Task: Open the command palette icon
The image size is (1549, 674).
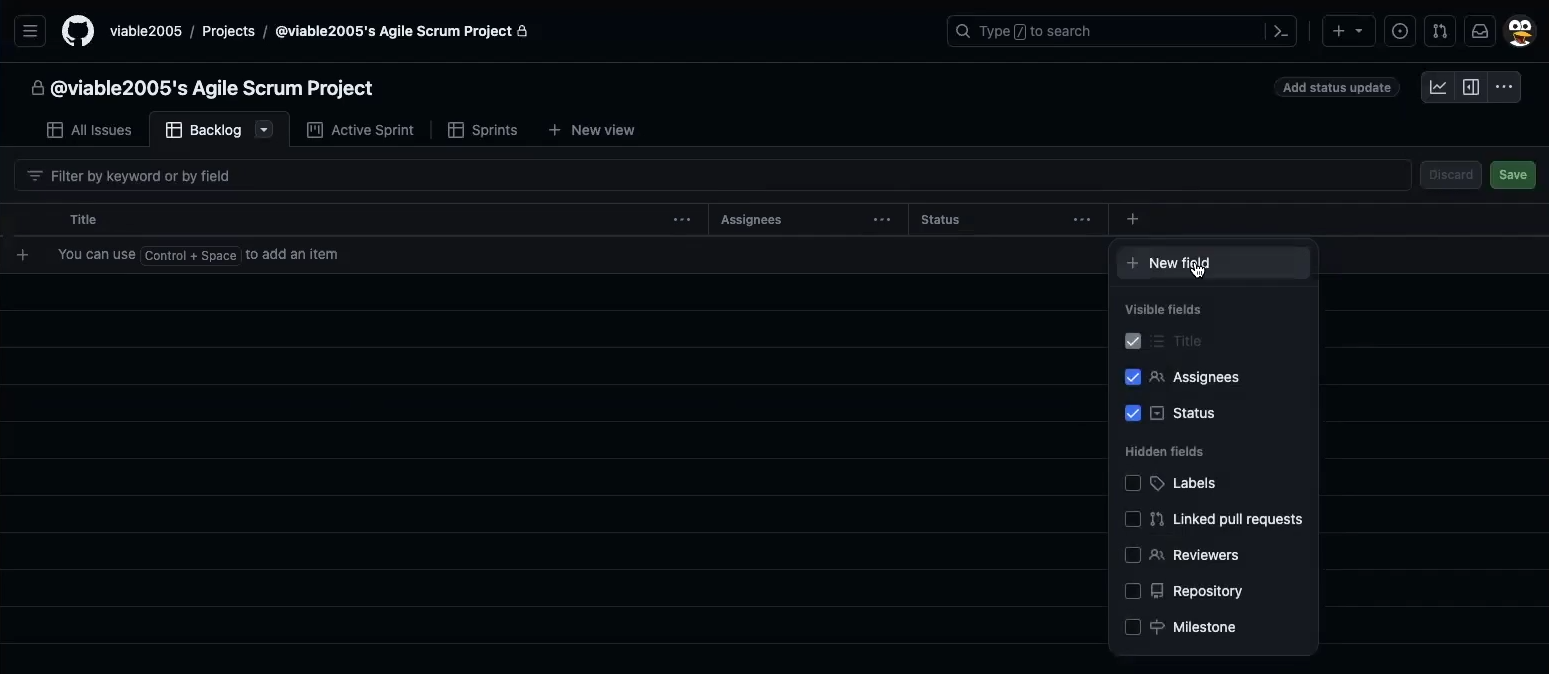Action: tap(1281, 31)
